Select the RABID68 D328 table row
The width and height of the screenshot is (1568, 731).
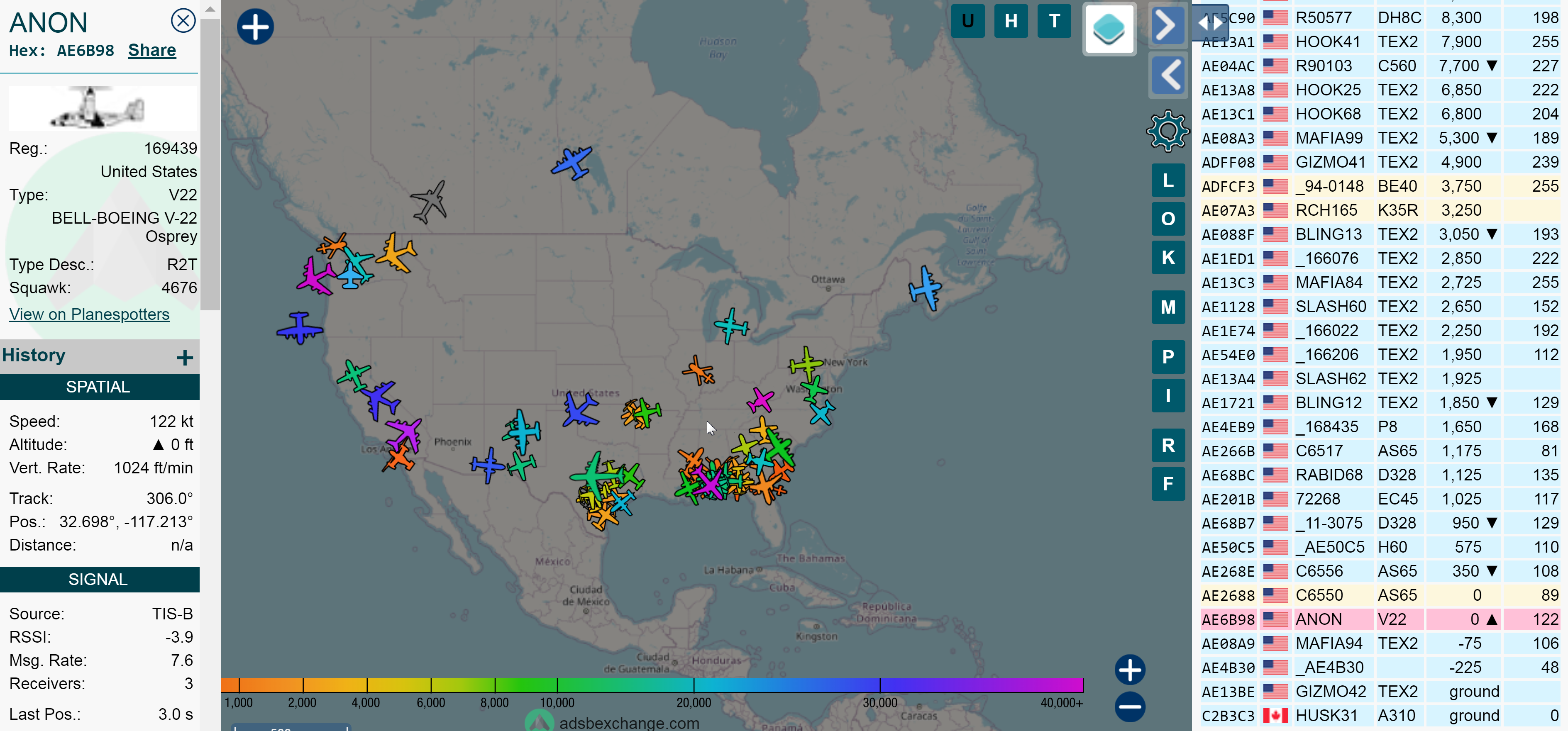click(1380, 475)
